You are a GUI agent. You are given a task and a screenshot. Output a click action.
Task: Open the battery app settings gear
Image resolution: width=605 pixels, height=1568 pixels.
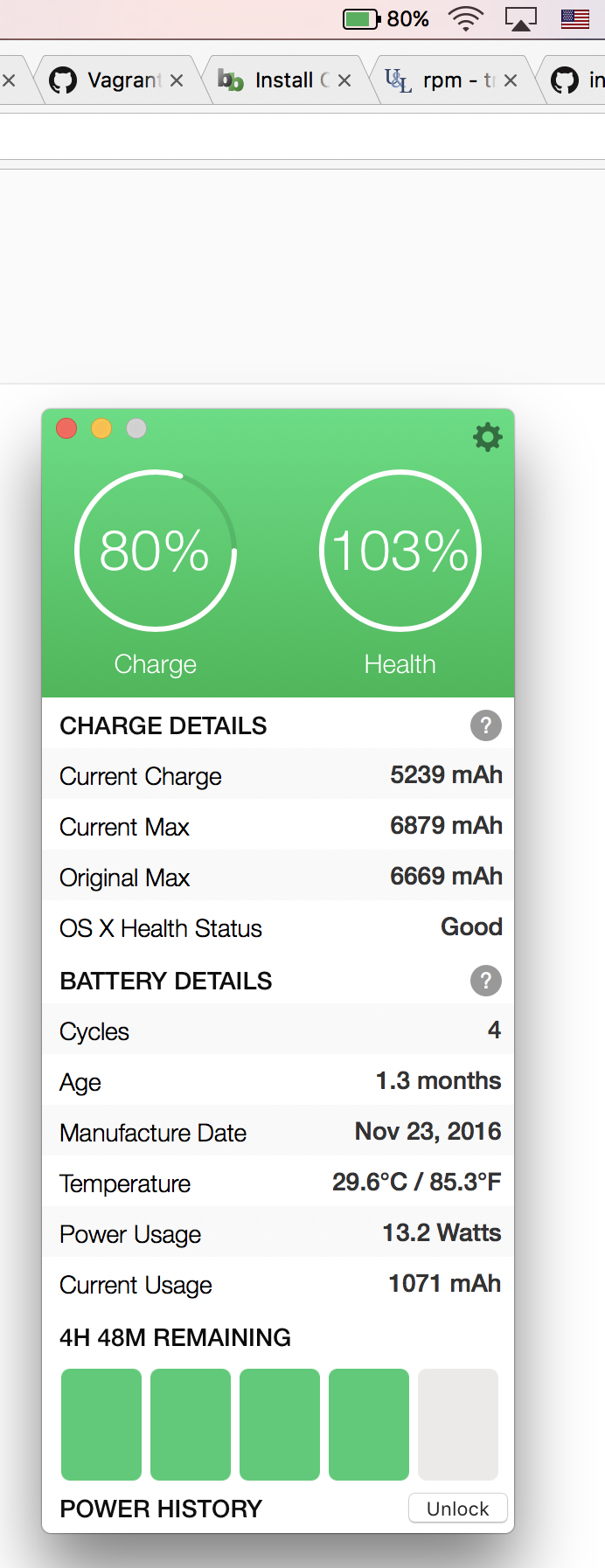[x=488, y=436]
